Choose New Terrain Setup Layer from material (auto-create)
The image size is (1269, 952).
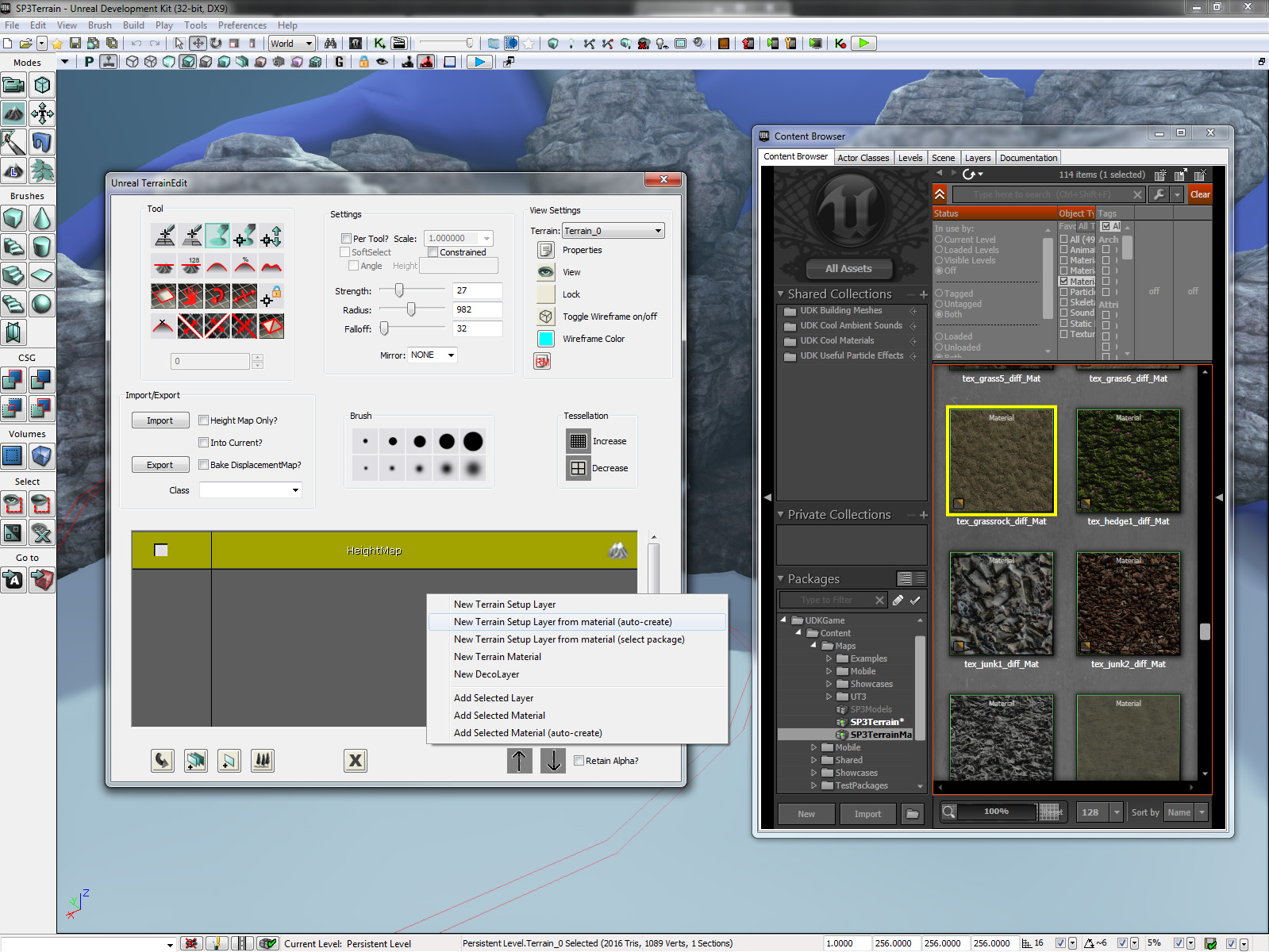578,622
